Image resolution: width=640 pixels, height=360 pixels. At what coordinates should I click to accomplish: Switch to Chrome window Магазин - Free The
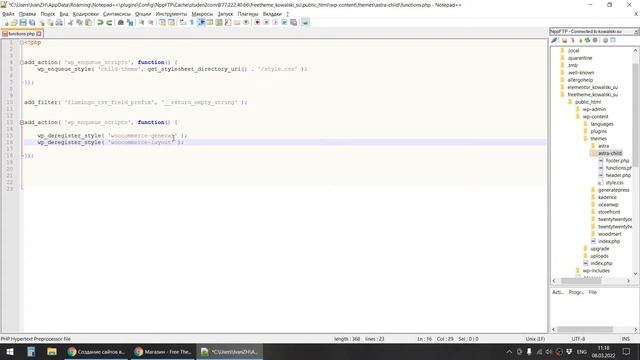tap(163, 351)
